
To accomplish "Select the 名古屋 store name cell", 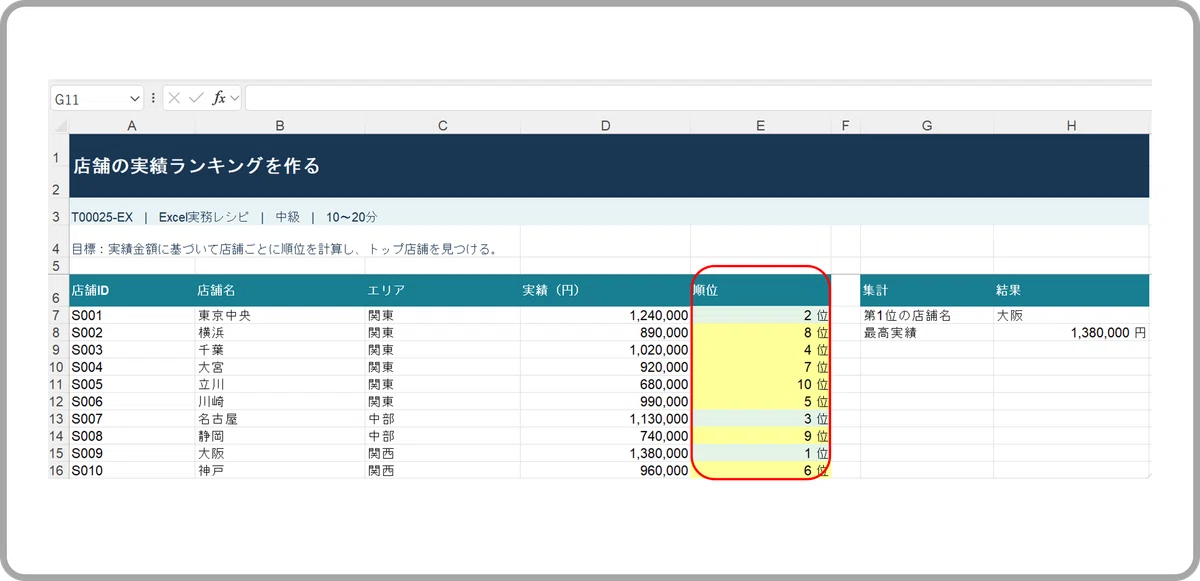I will 280,418.
